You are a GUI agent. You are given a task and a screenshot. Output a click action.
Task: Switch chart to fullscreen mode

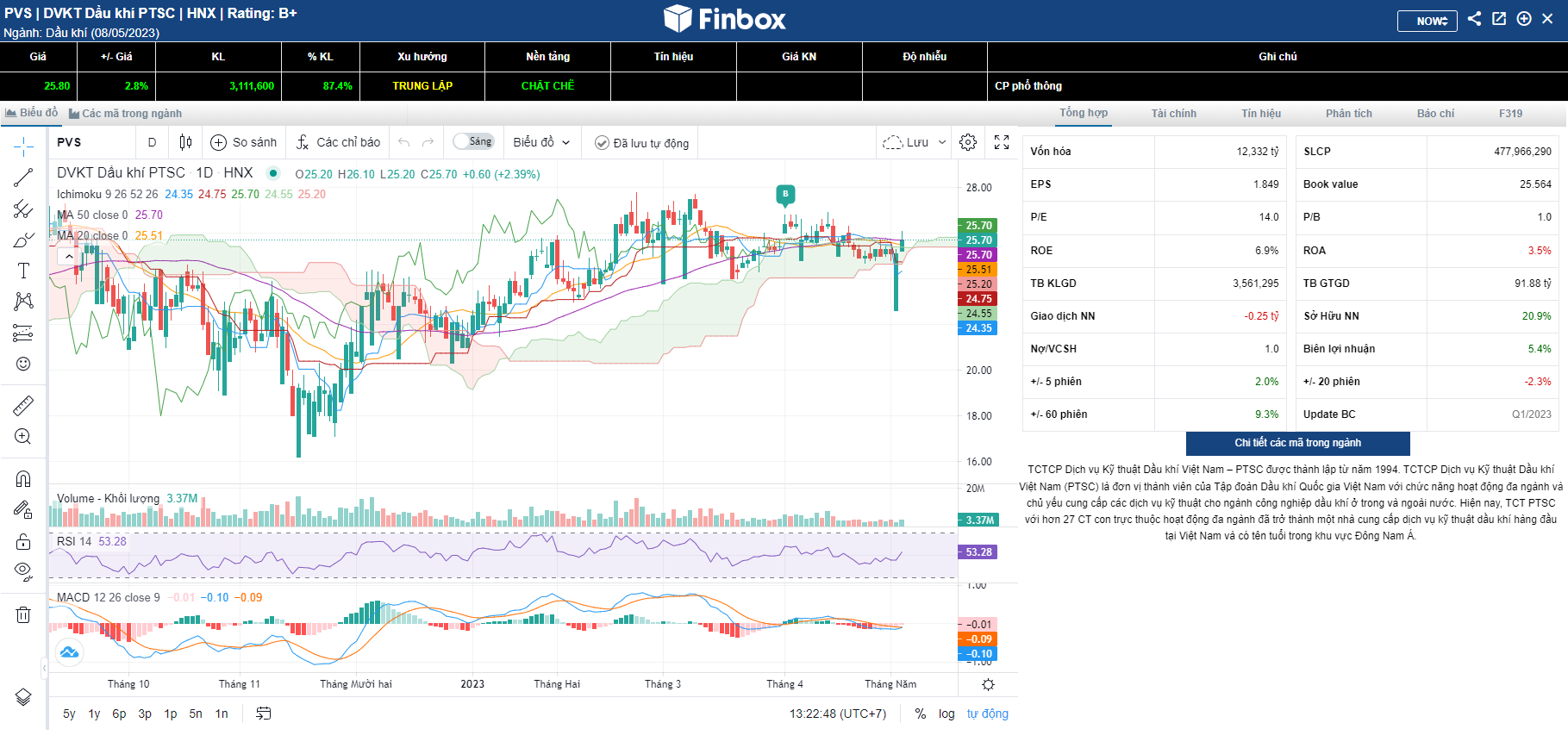point(1002,142)
